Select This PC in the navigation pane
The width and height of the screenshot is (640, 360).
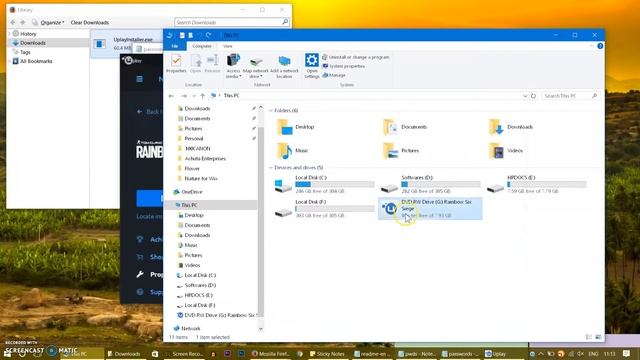click(189, 205)
